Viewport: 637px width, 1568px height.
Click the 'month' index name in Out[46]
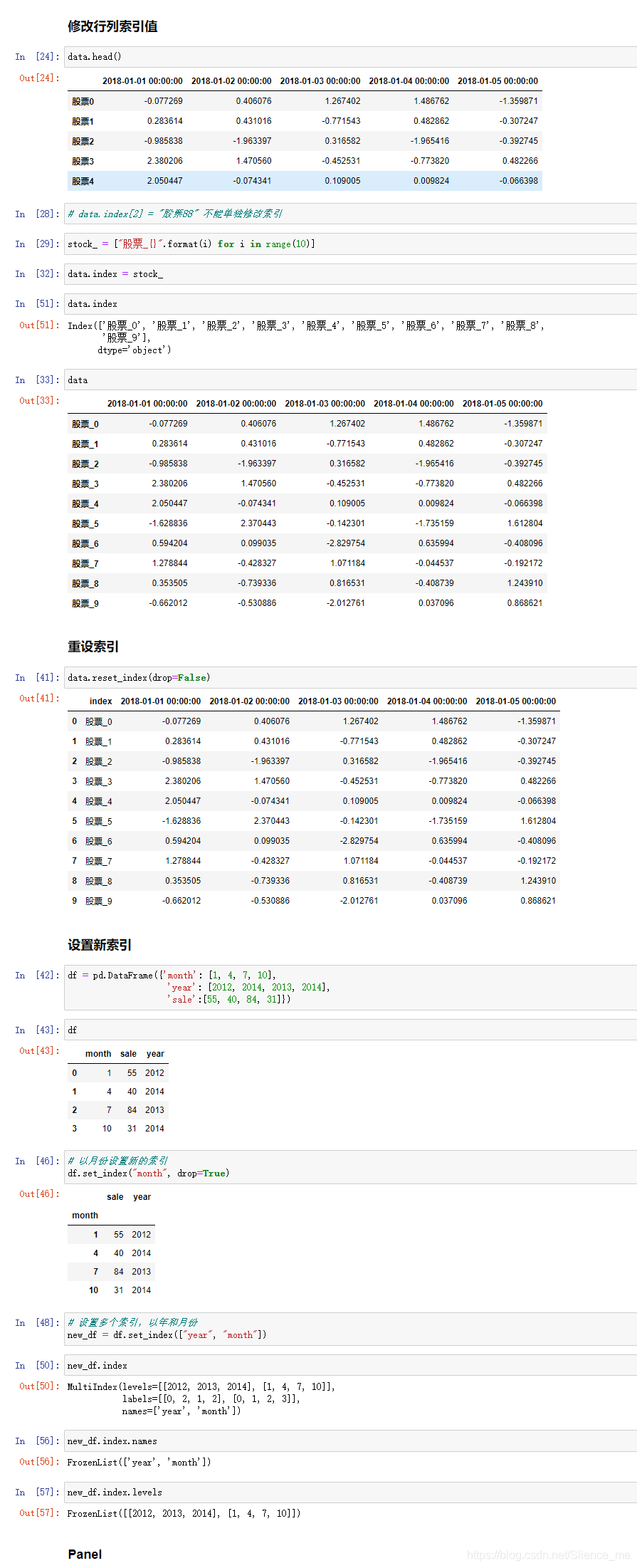[x=85, y=1216]
